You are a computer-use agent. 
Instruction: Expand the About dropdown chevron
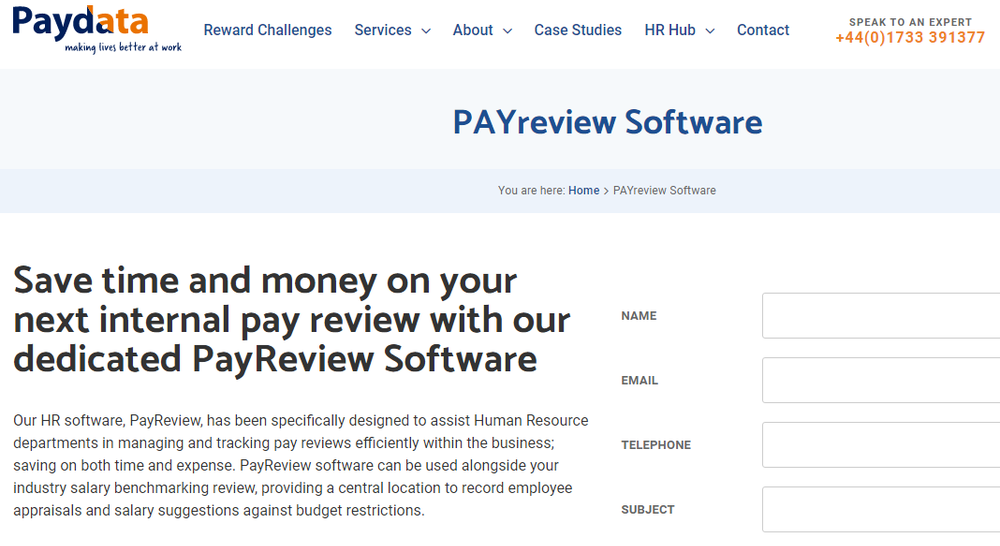[508, 31]
